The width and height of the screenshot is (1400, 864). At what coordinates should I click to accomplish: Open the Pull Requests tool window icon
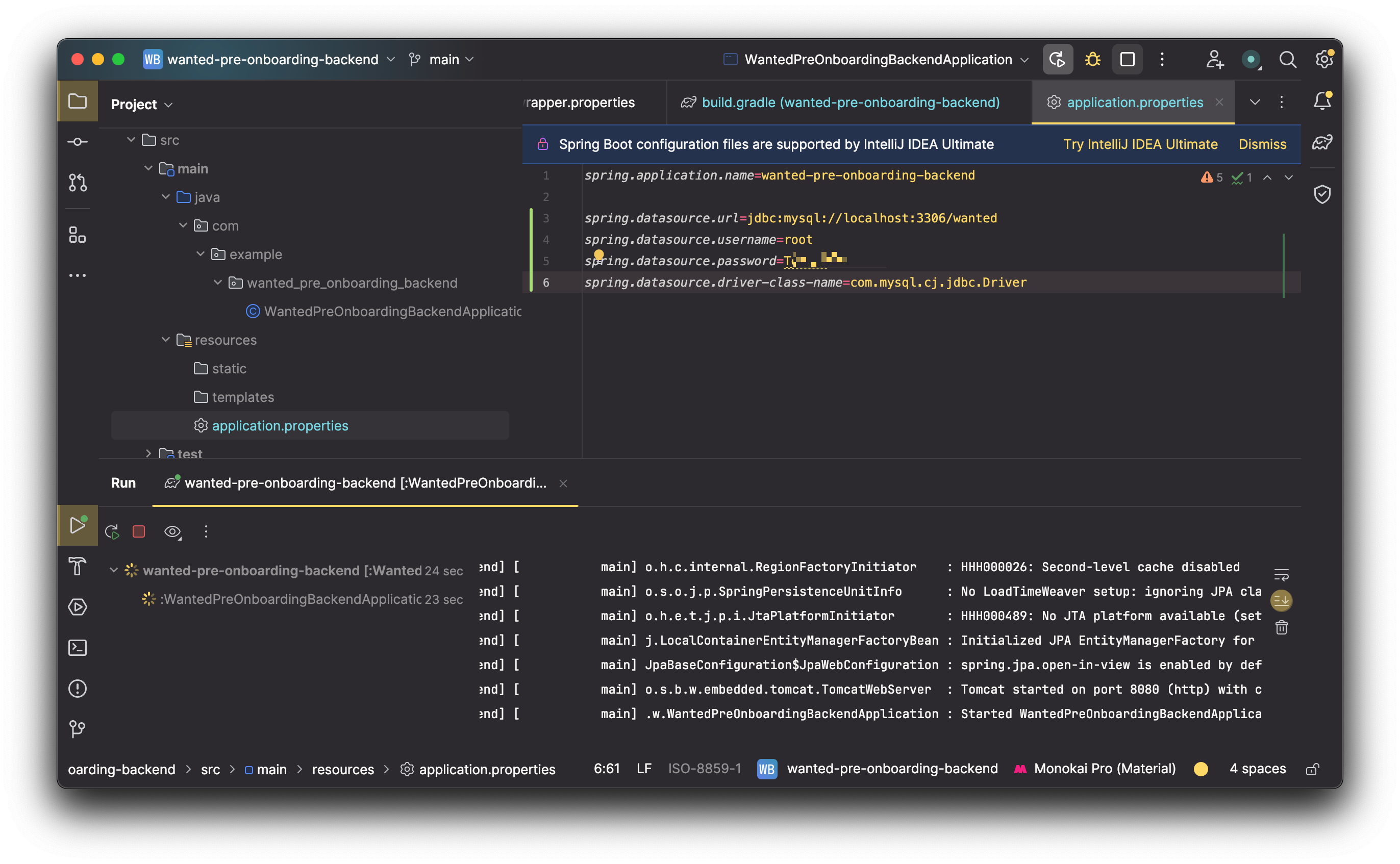click(x=77, y=182)
